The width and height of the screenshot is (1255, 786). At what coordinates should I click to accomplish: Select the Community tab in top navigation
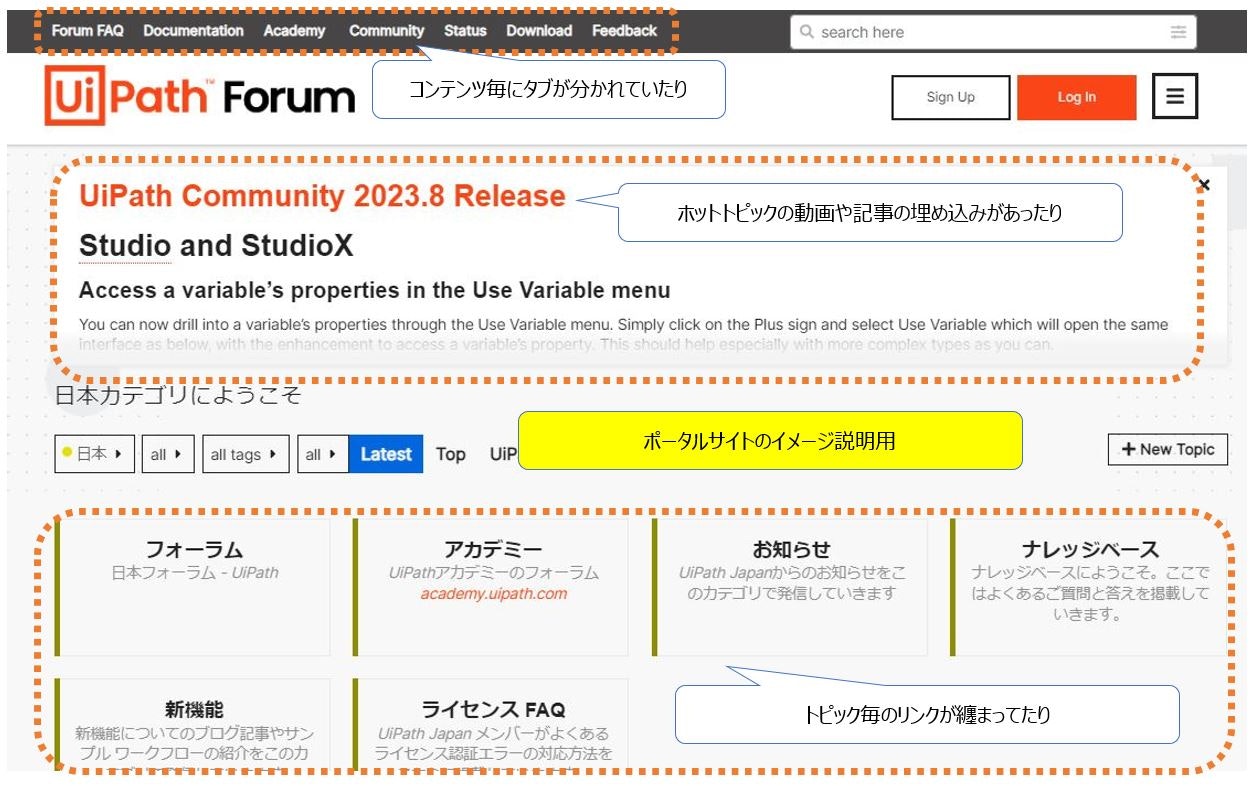pos(386,31)
